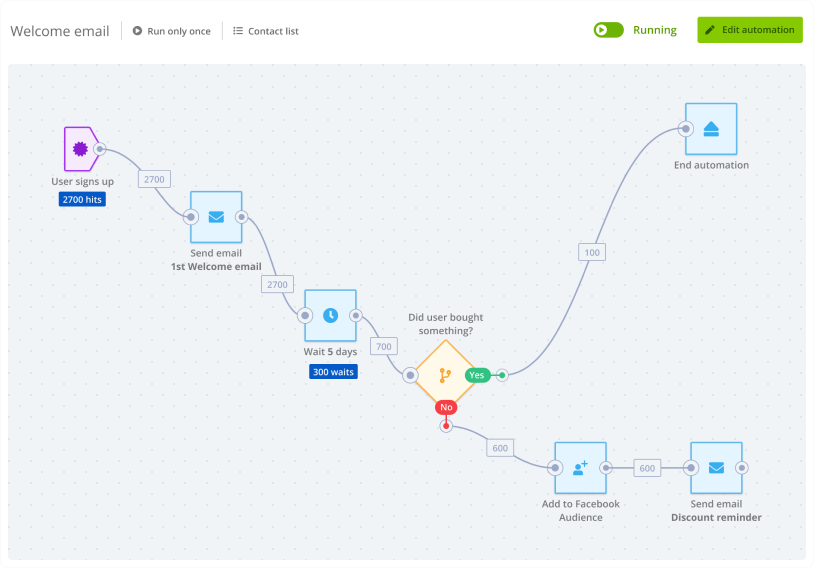Click the Edit automation button

pos(750,30)
